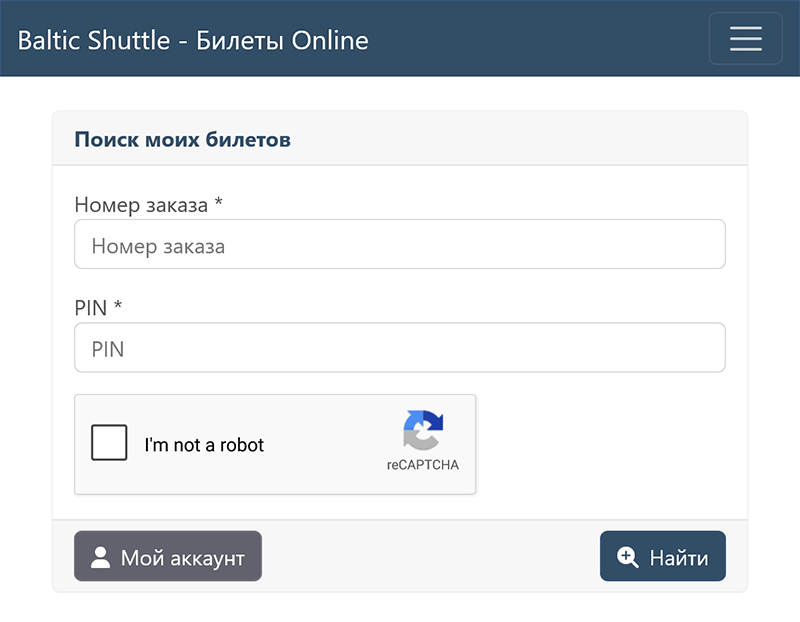Focus the PIN input field
Image resolution: width=800 pixels, height=622 pixels.
[400, 347]
